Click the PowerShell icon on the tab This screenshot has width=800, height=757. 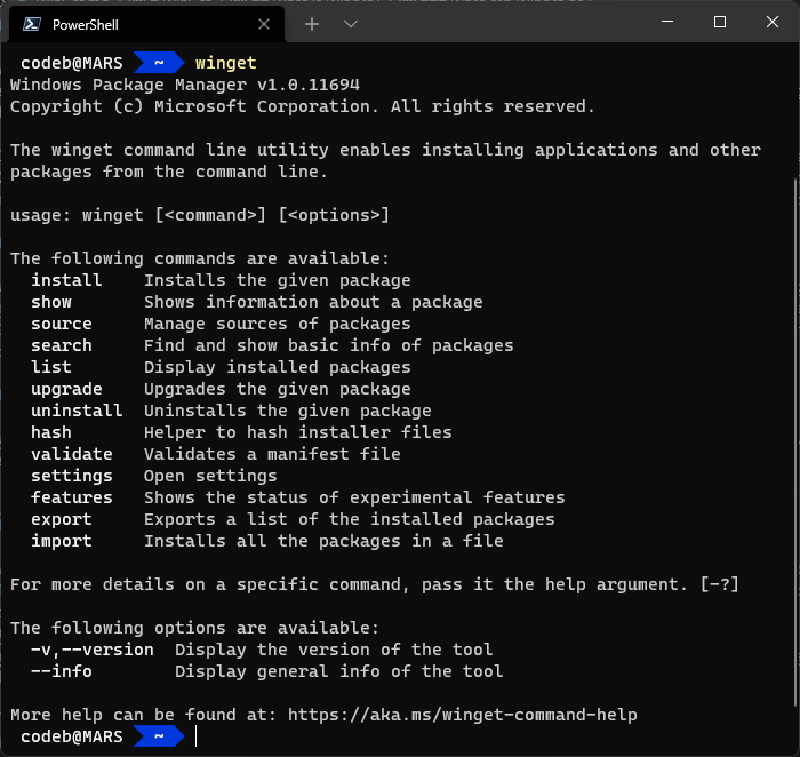[x=32, y=24]
